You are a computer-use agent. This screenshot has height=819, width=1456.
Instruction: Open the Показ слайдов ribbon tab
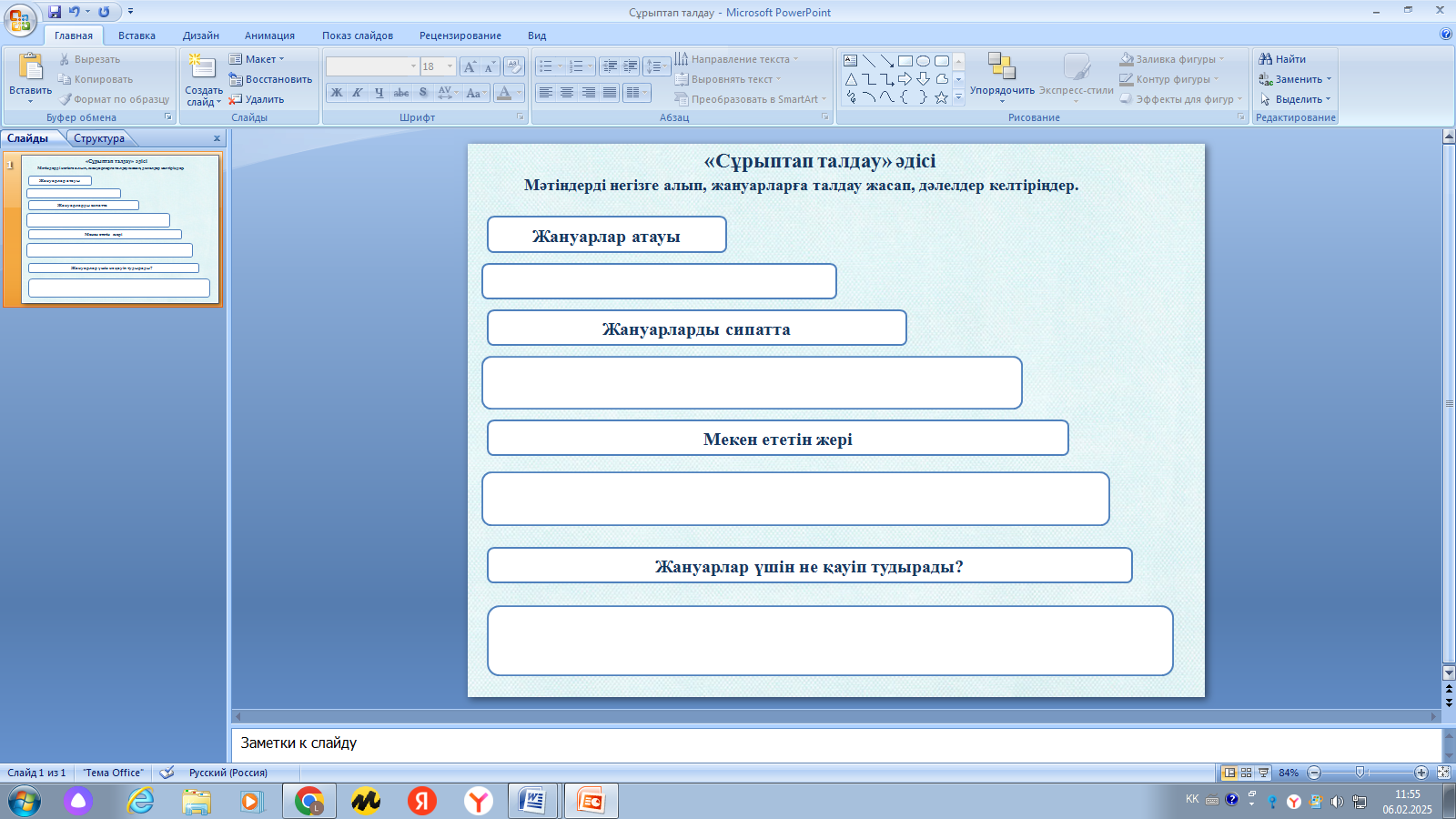pos(358,35)
